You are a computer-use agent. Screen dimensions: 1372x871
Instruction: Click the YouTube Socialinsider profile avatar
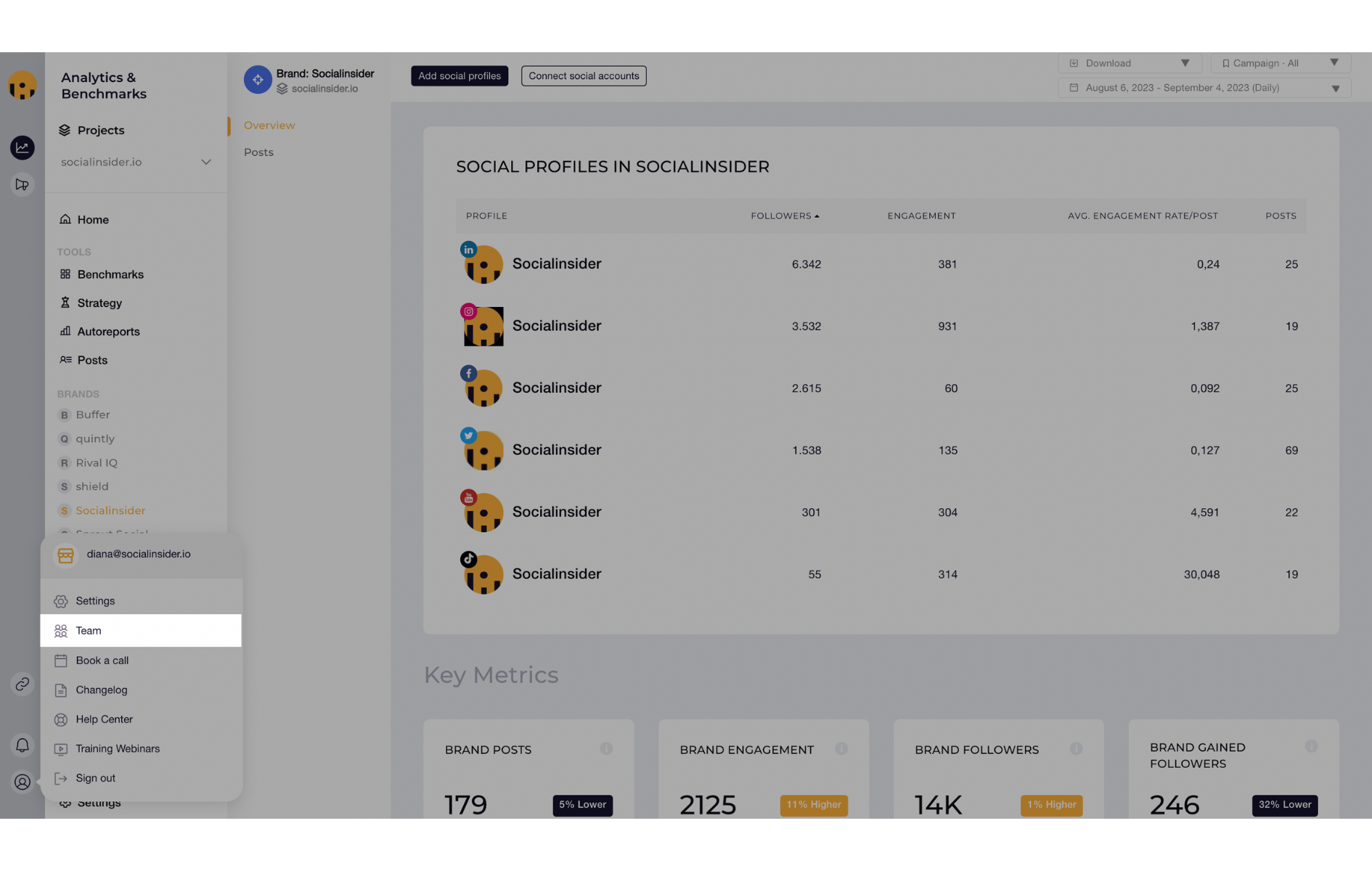point(483,512)
